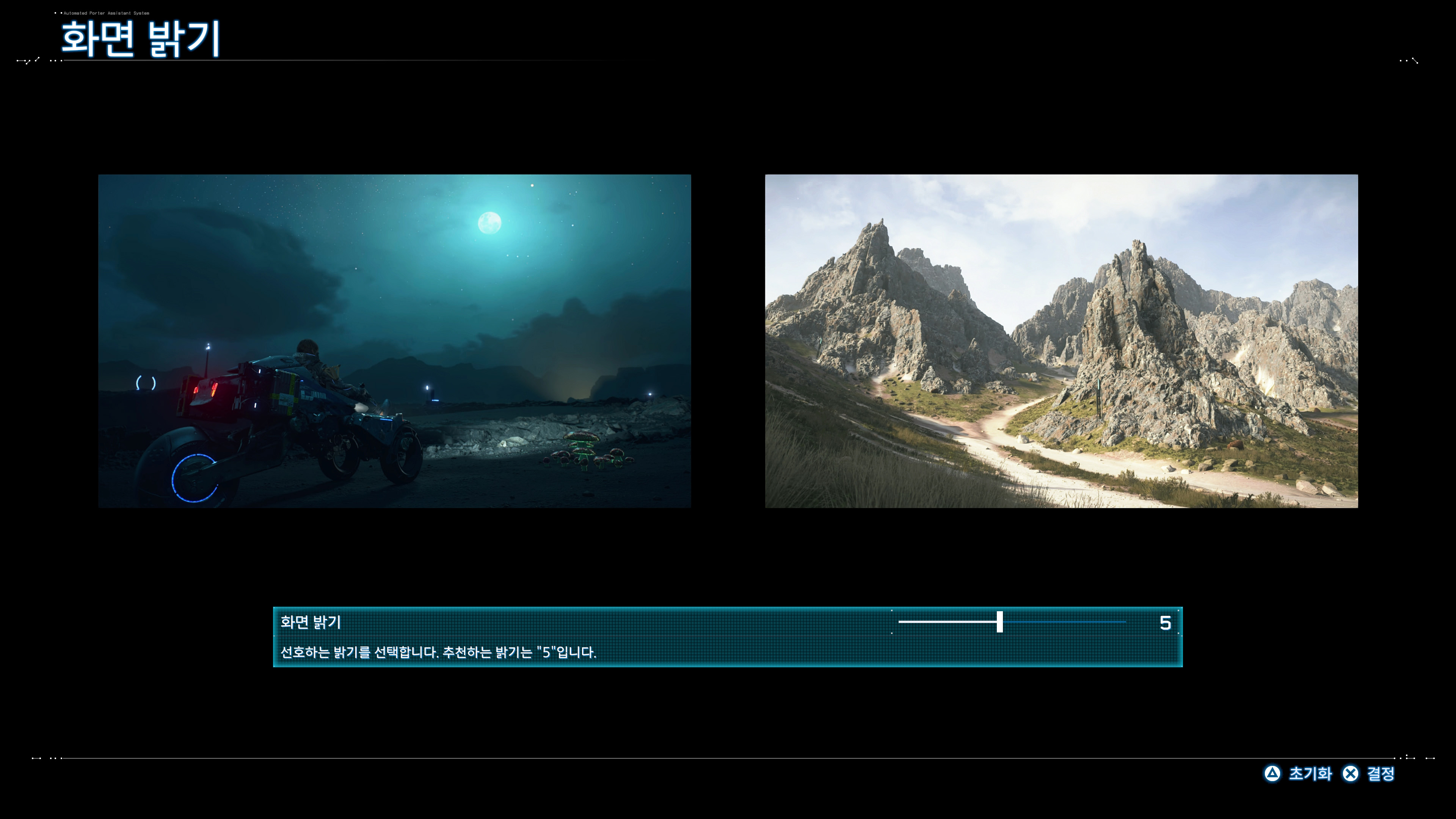Click the dim right portion of brightness slider track
Screen dimensions: 1456x819
(x=1065, y=622)
